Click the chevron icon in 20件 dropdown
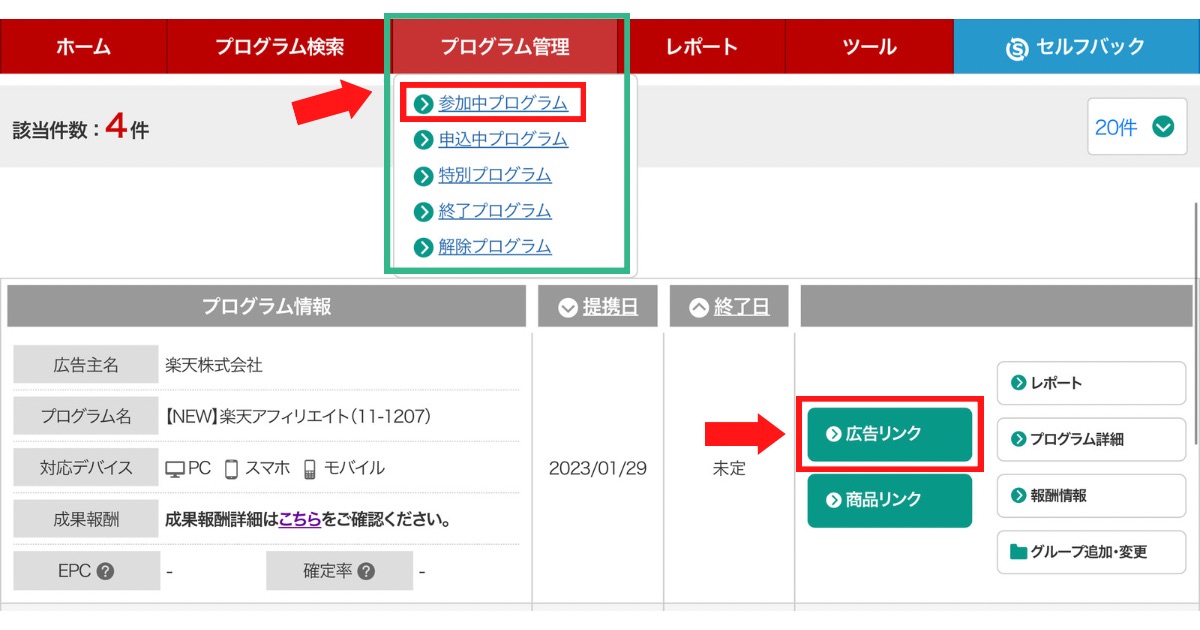The width and height of the screenshot is (1200, 630). click(x=1162, y=127)
